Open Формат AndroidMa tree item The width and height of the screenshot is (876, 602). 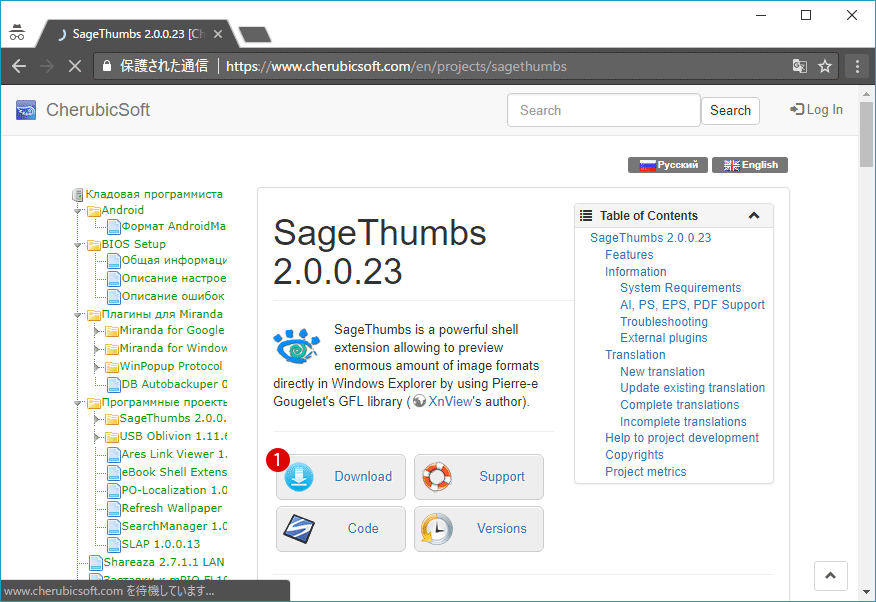174,226
